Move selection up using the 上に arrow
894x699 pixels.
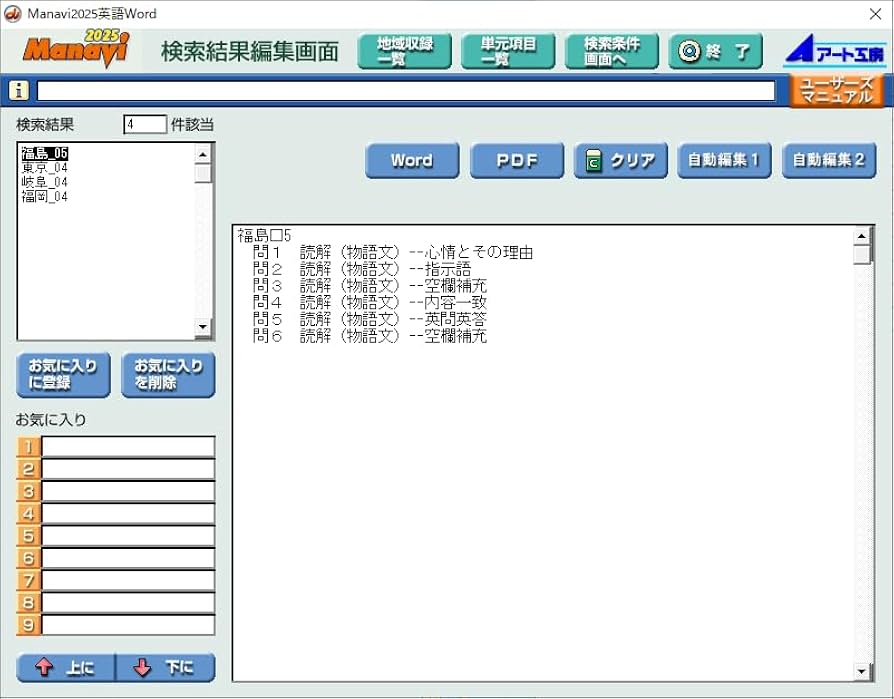click(x=64, y=667)
